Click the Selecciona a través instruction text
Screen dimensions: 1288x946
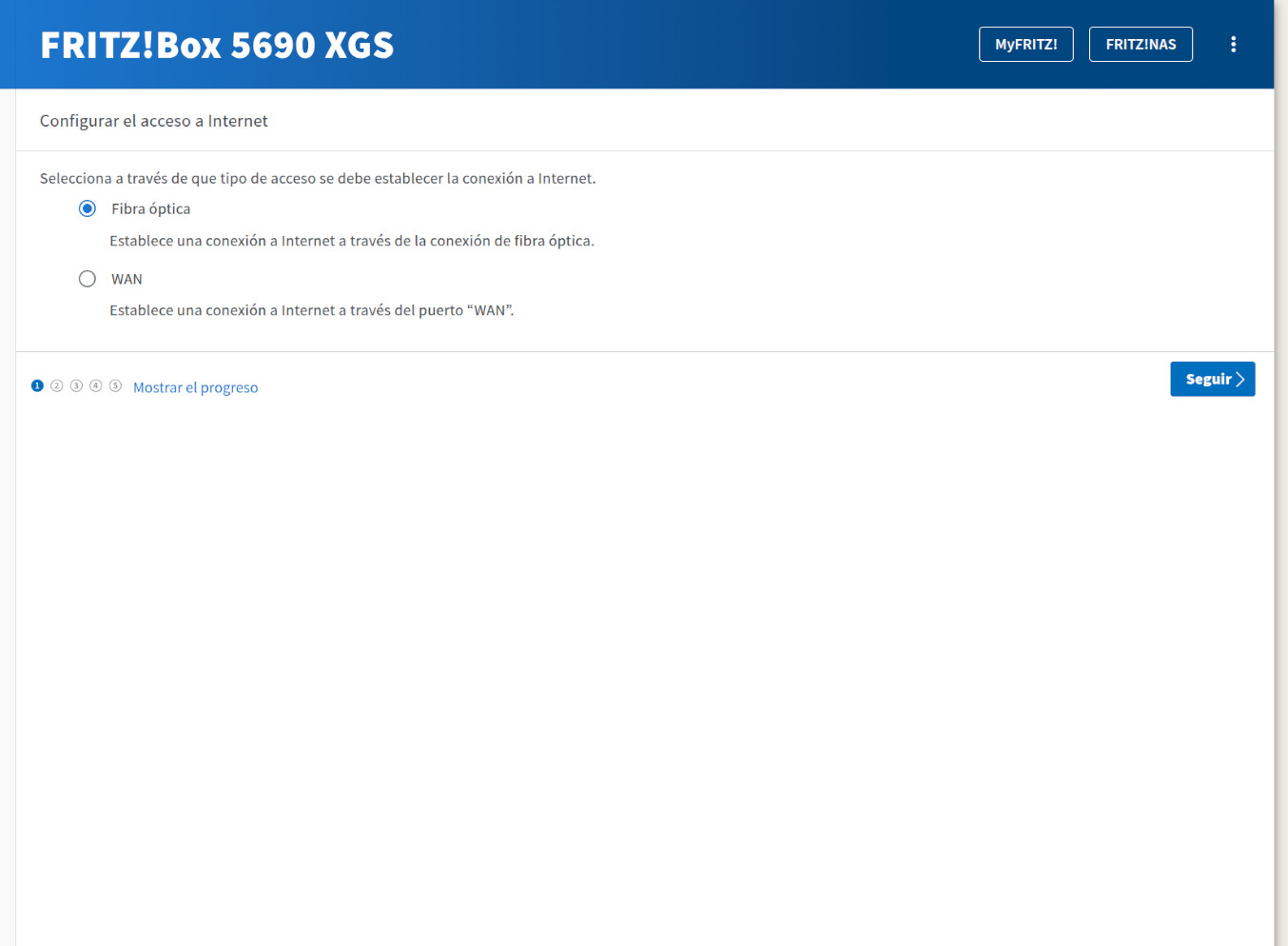click(x=318, y=178)
